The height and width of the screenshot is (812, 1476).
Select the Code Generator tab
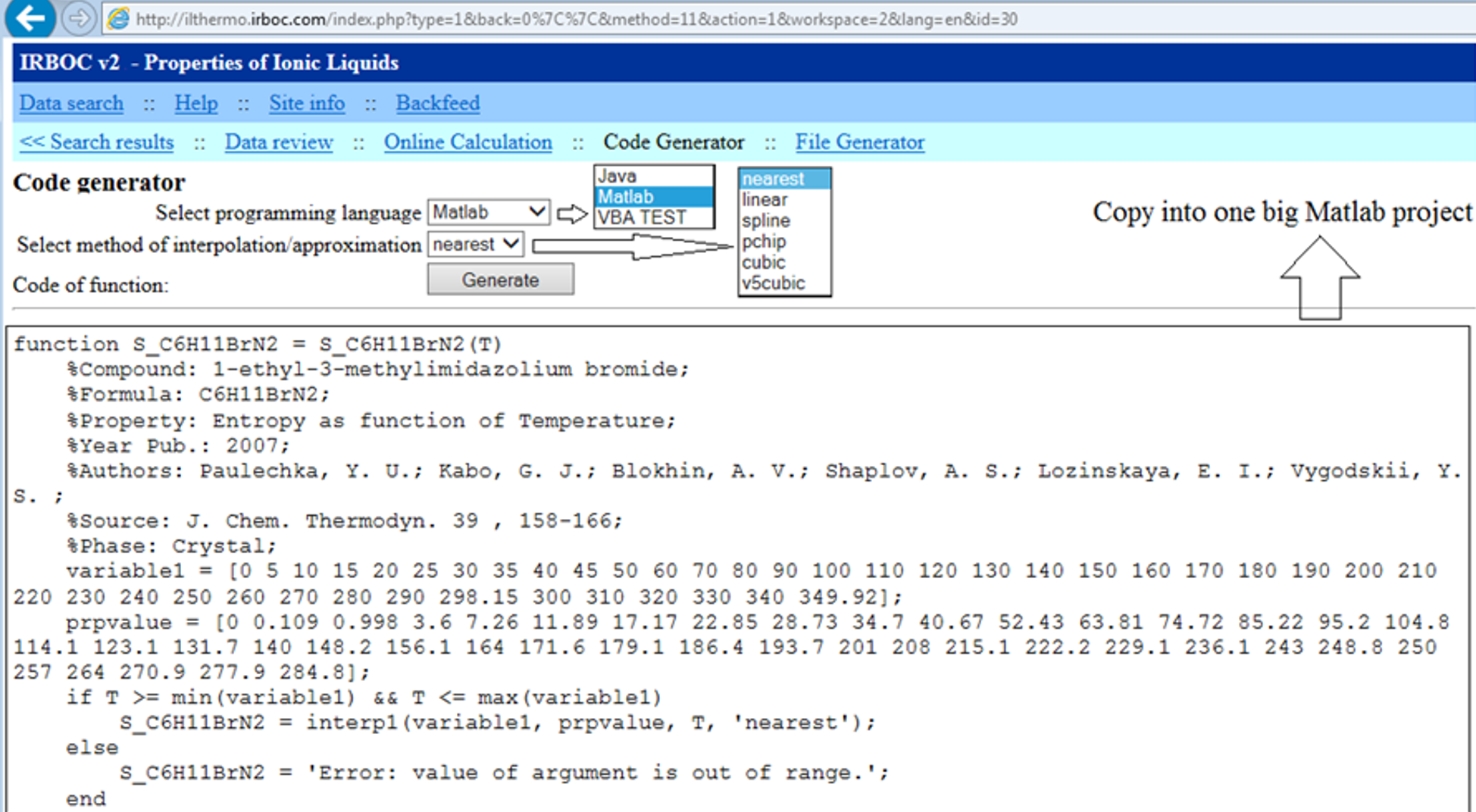(674, 142)
